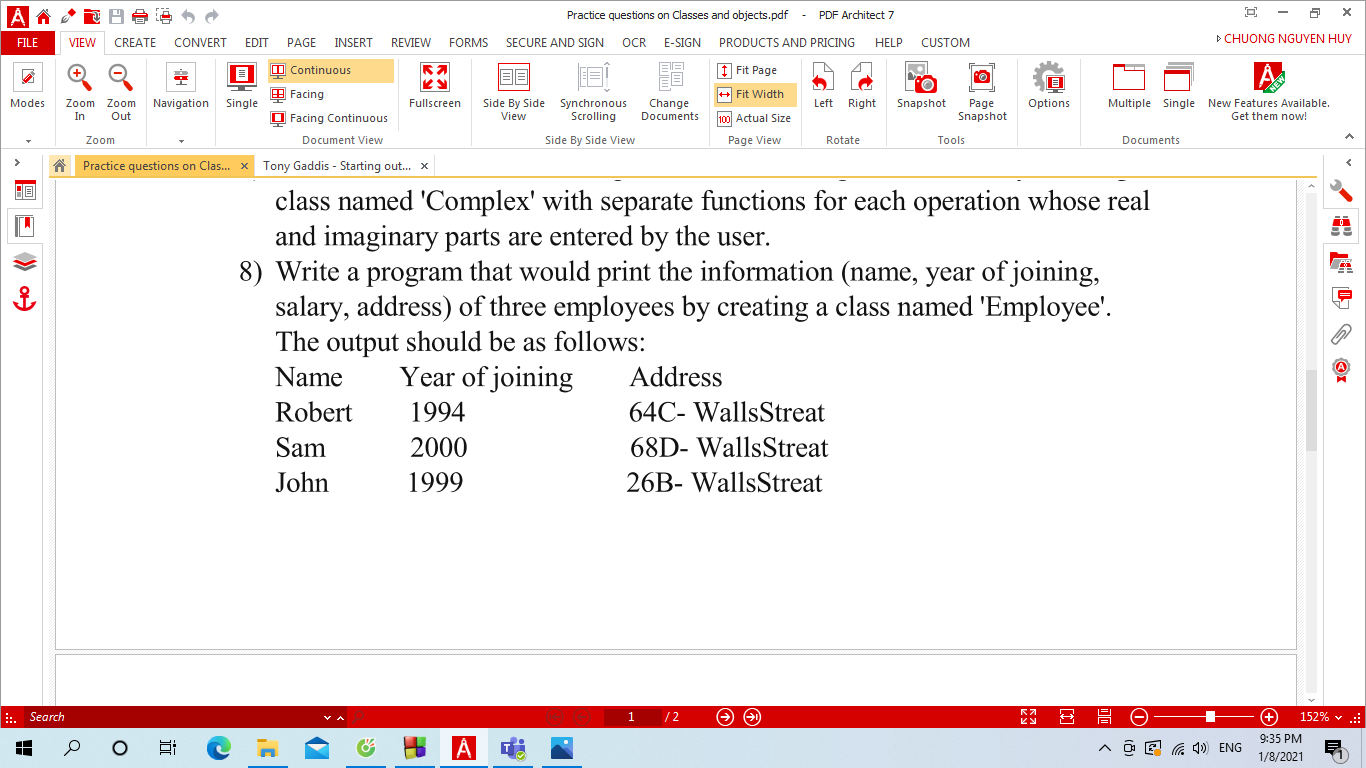Open the comments panel in the right sidebar
The image size is (1366, 768).
[1341, 296]
